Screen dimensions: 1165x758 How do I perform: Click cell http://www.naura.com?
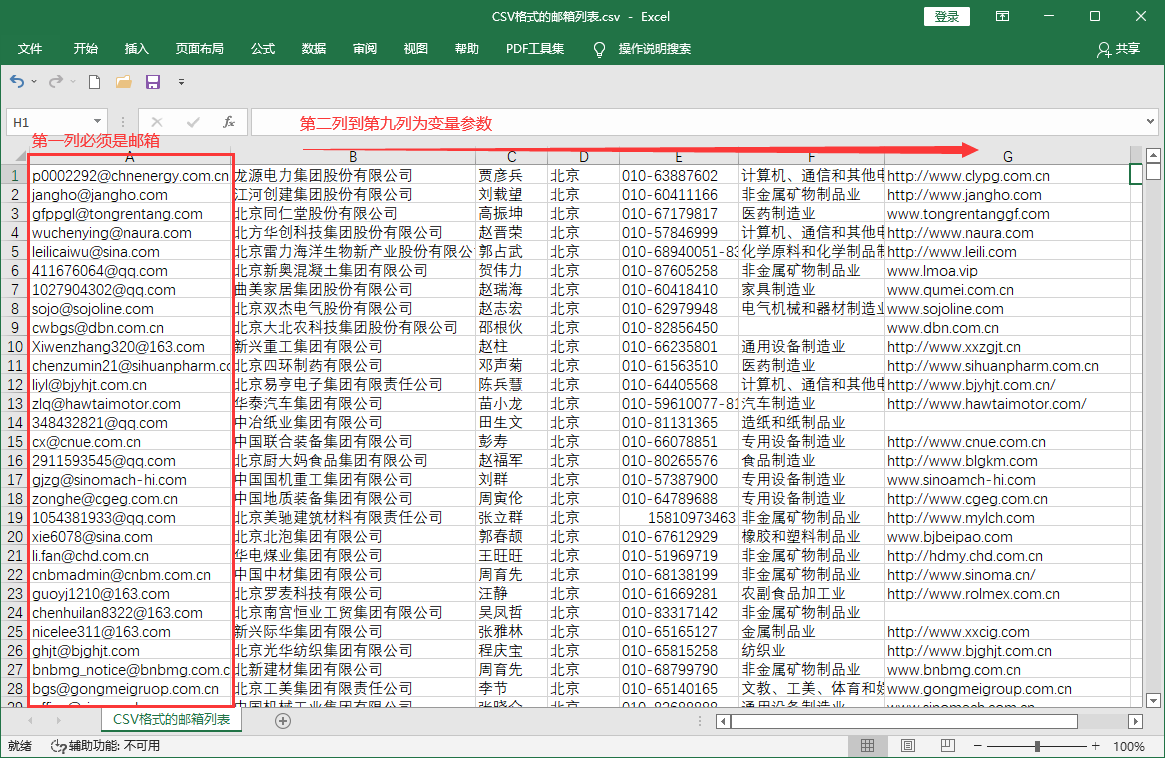pos(1007,233)
